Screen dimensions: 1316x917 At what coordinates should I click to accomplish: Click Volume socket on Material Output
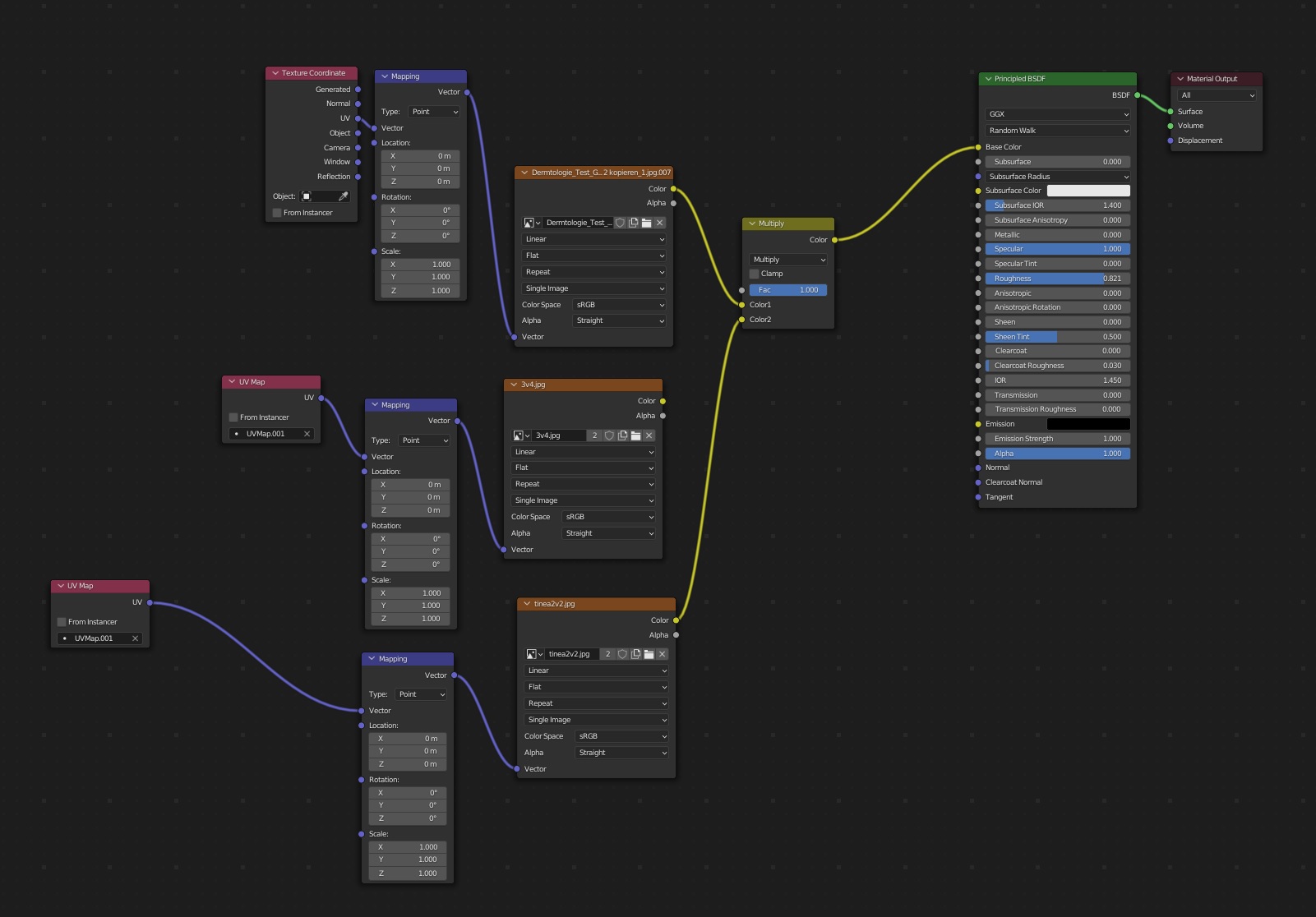point(1171,126)
